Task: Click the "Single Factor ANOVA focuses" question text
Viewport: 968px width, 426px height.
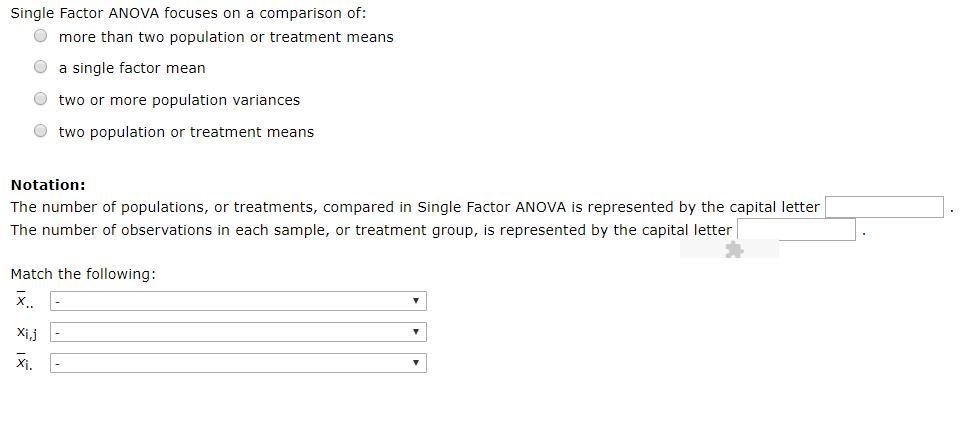Action: (x=188, y=13)
